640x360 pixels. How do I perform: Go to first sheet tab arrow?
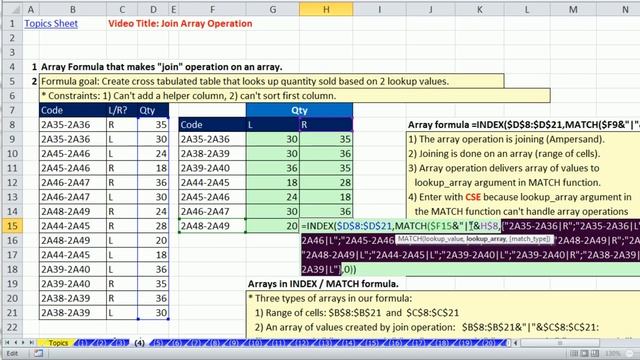click(x=7, y=343)
